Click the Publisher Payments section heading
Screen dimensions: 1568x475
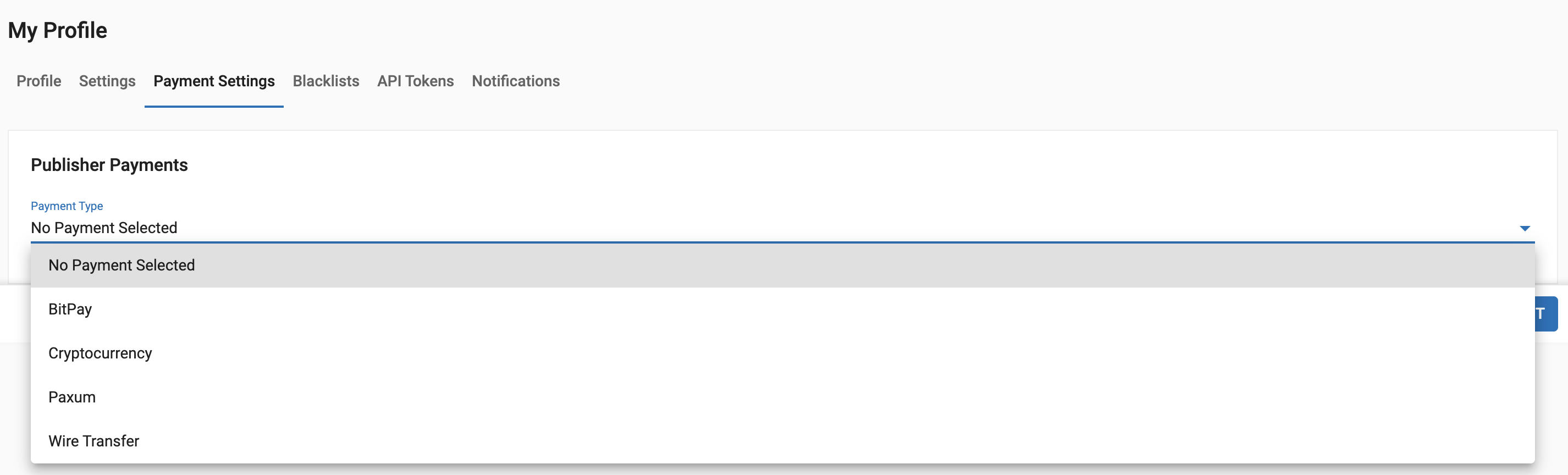[109, 165]
